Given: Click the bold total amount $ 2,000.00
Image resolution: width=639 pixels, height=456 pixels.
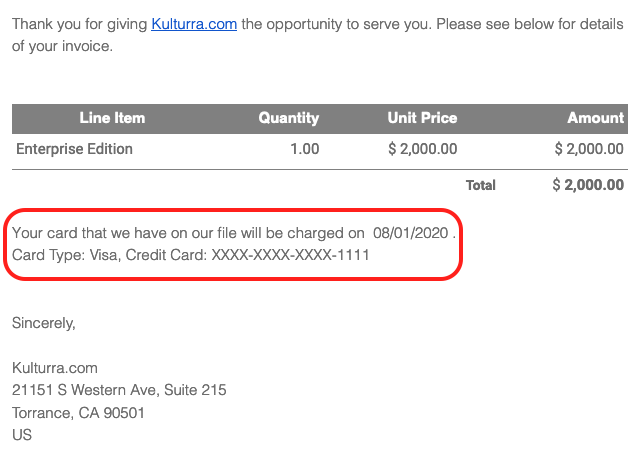Looking at the screenshot, I should click(588, 185).
